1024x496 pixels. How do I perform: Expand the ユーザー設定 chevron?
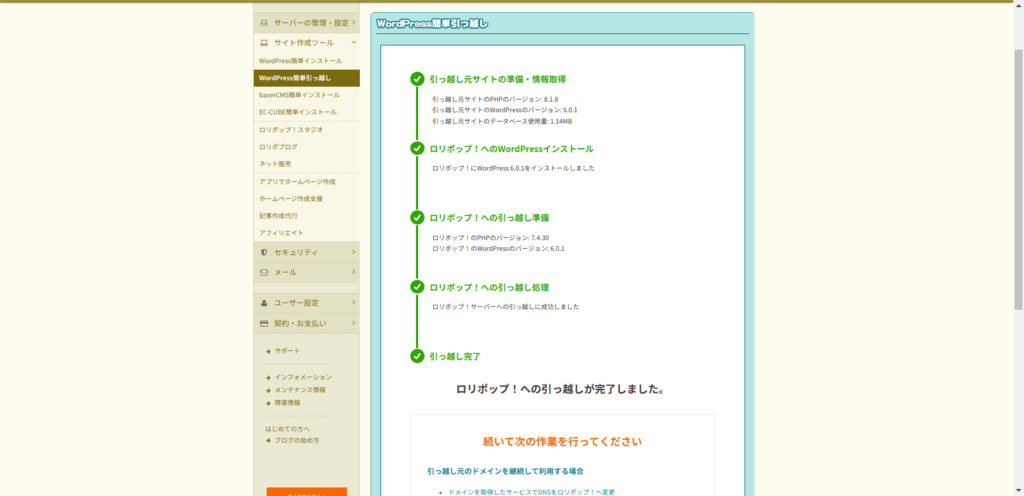pyautogui.click(x=353, y=303)
